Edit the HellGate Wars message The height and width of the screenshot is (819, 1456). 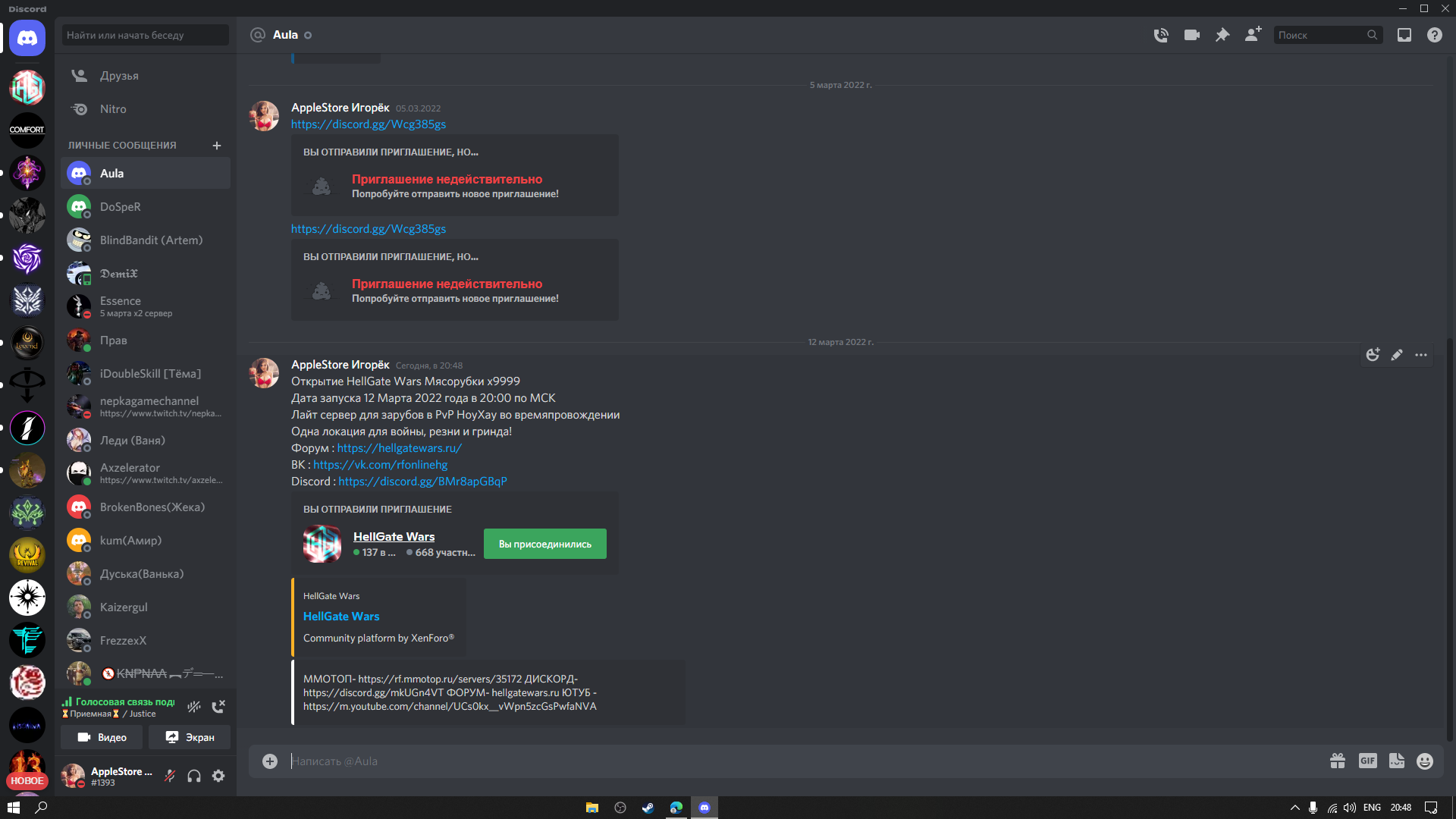[1397, 355]
